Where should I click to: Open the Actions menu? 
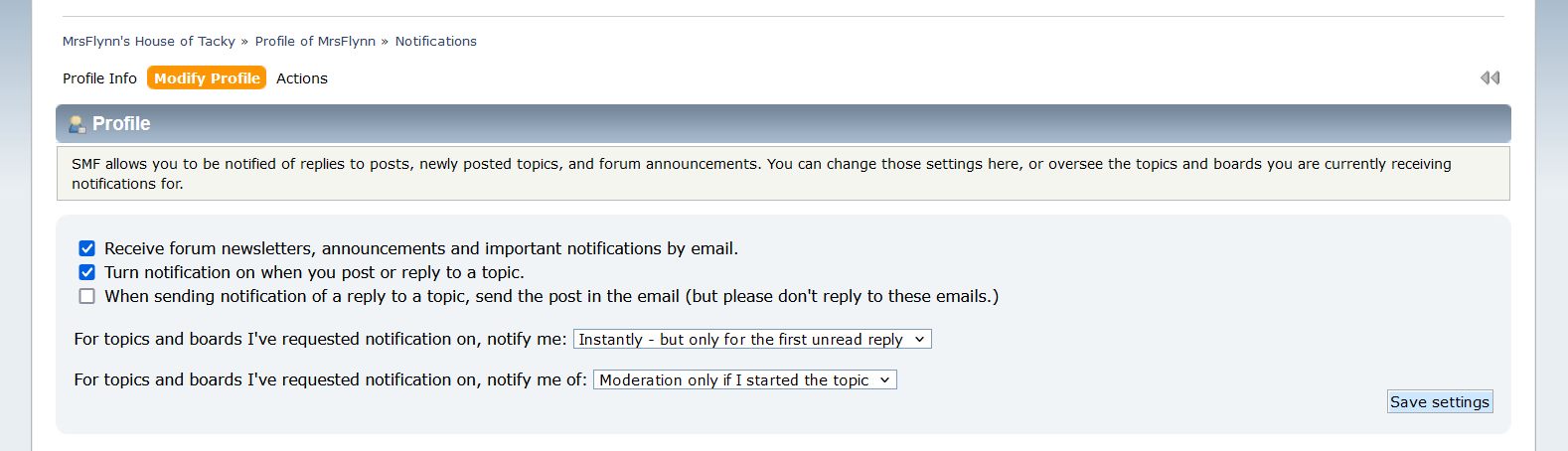[302, 78]
